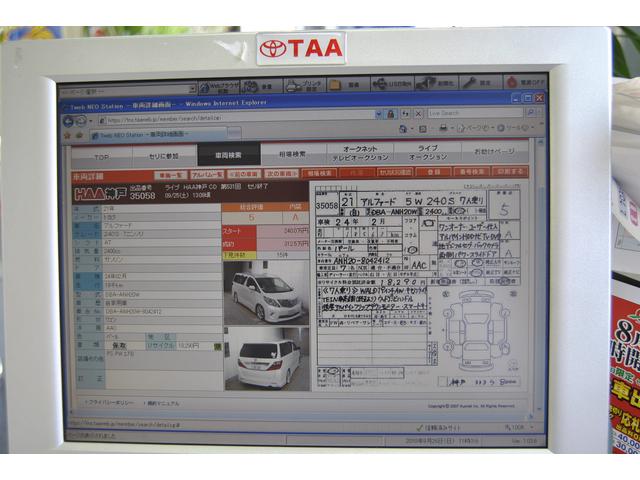640x480 pixels.
Task: Click the Internet Explorer forward arrow
Action: tap(81, 120)
